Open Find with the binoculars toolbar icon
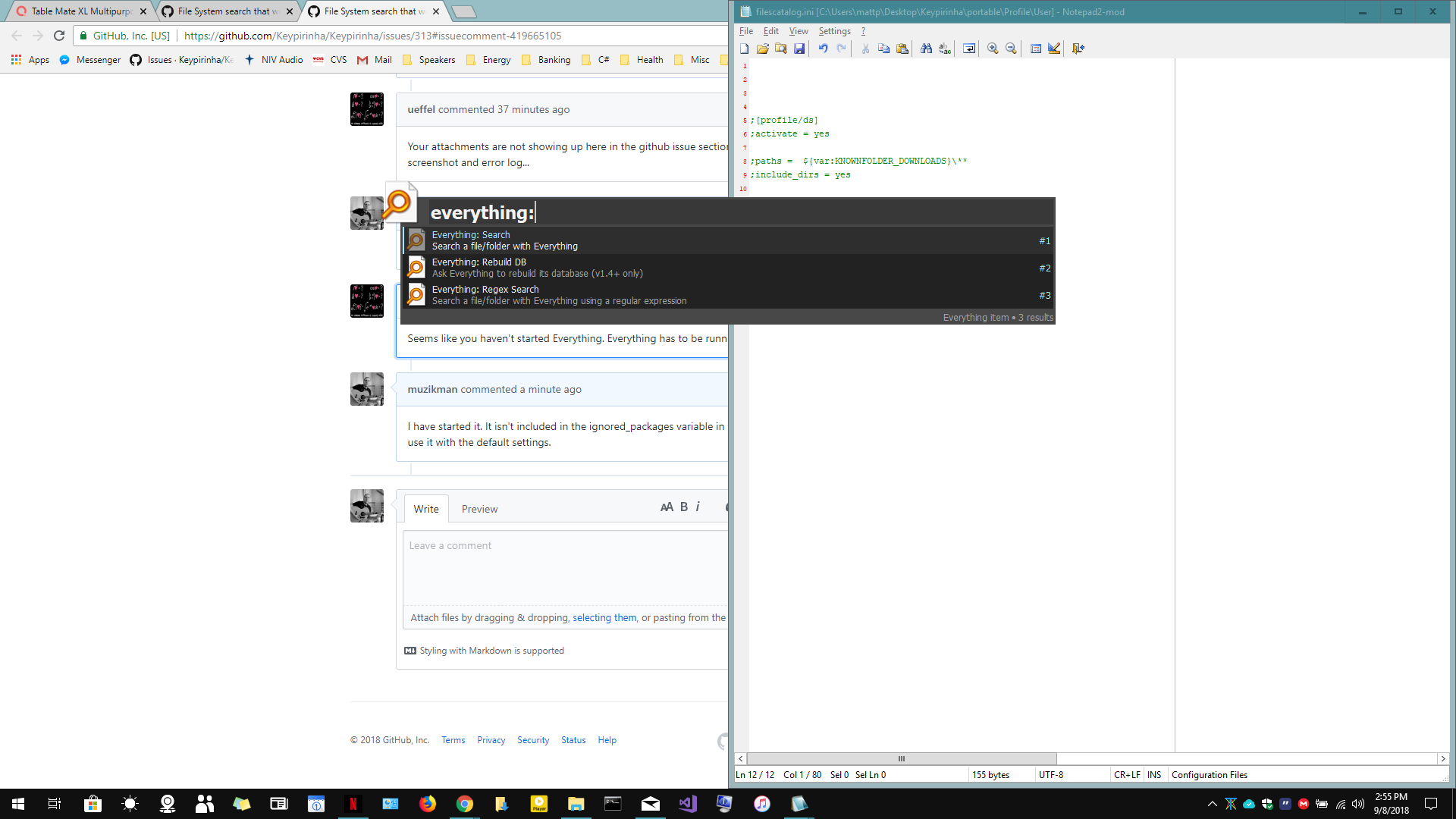This screenshot has width=1456, height=819. [926, 49]
